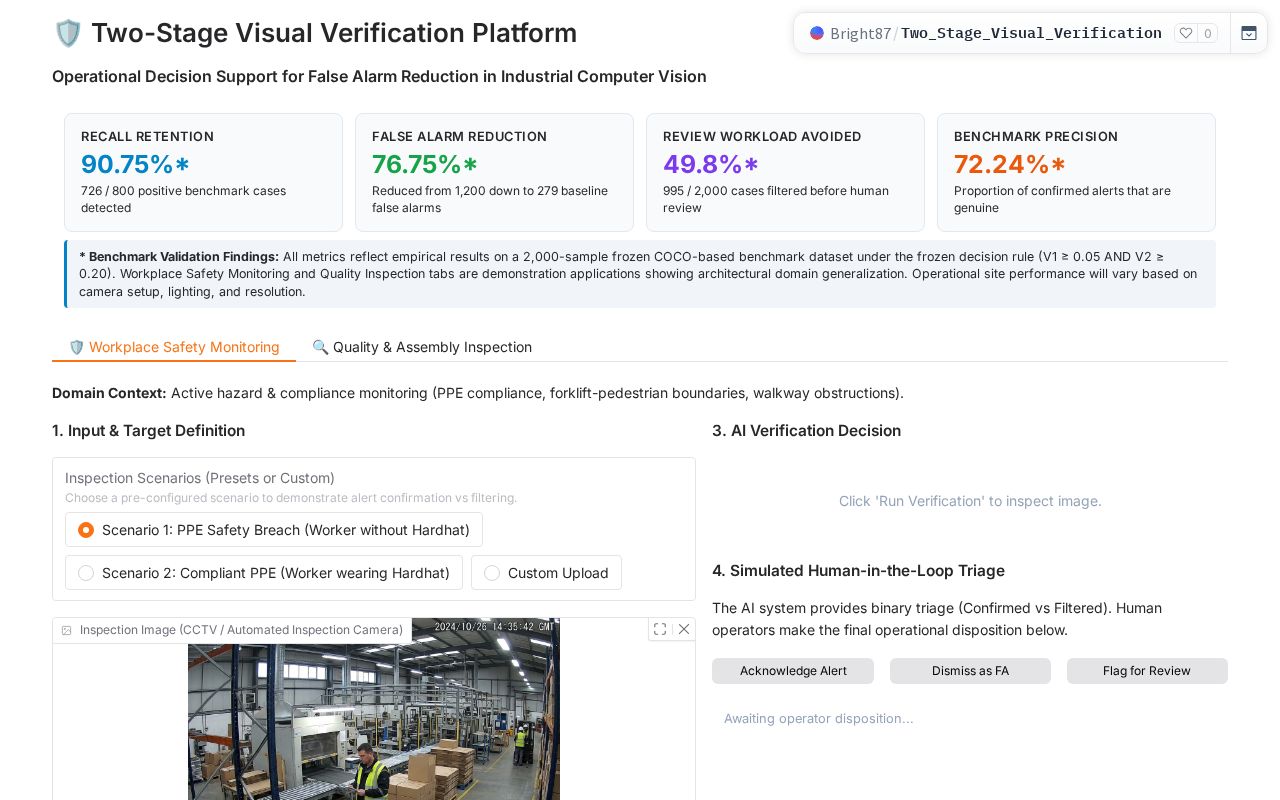Viewport: 1280px width, 800px height.
Task: Select Scenario 1: PPE Safety Breach
Action: pos(274,530)
